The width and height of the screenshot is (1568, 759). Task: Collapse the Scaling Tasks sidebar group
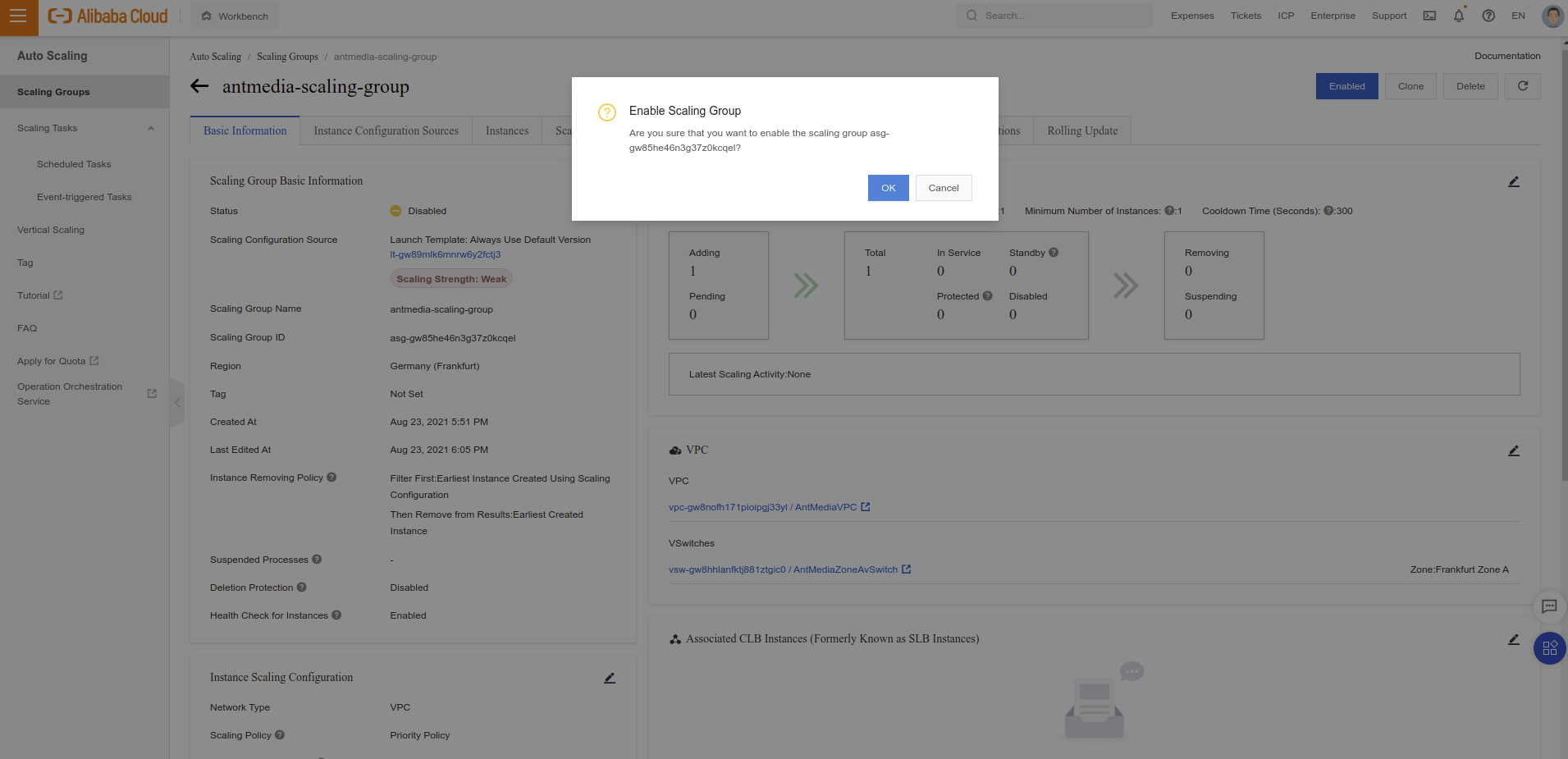pos(151,128)
